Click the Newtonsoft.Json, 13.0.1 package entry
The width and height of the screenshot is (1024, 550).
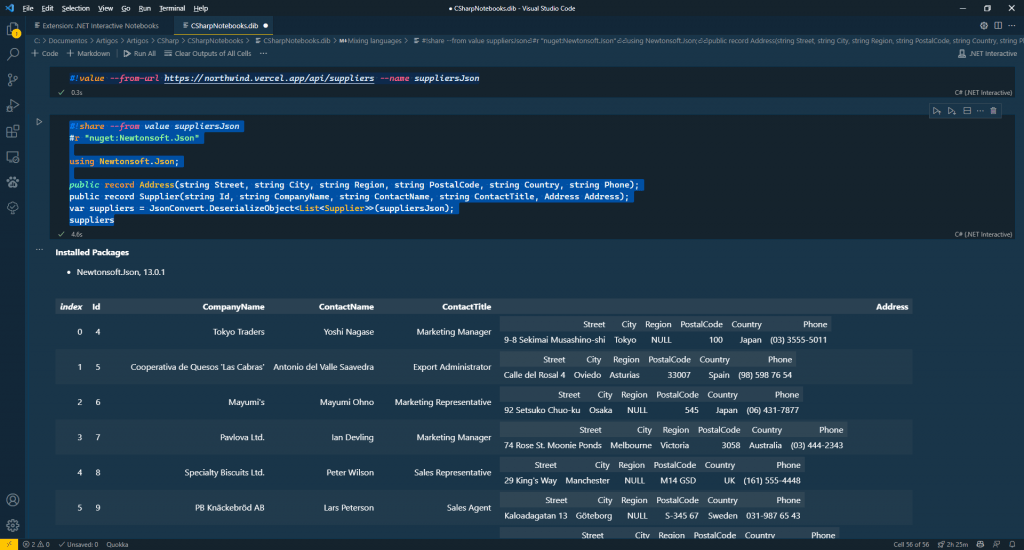[121, 272]
